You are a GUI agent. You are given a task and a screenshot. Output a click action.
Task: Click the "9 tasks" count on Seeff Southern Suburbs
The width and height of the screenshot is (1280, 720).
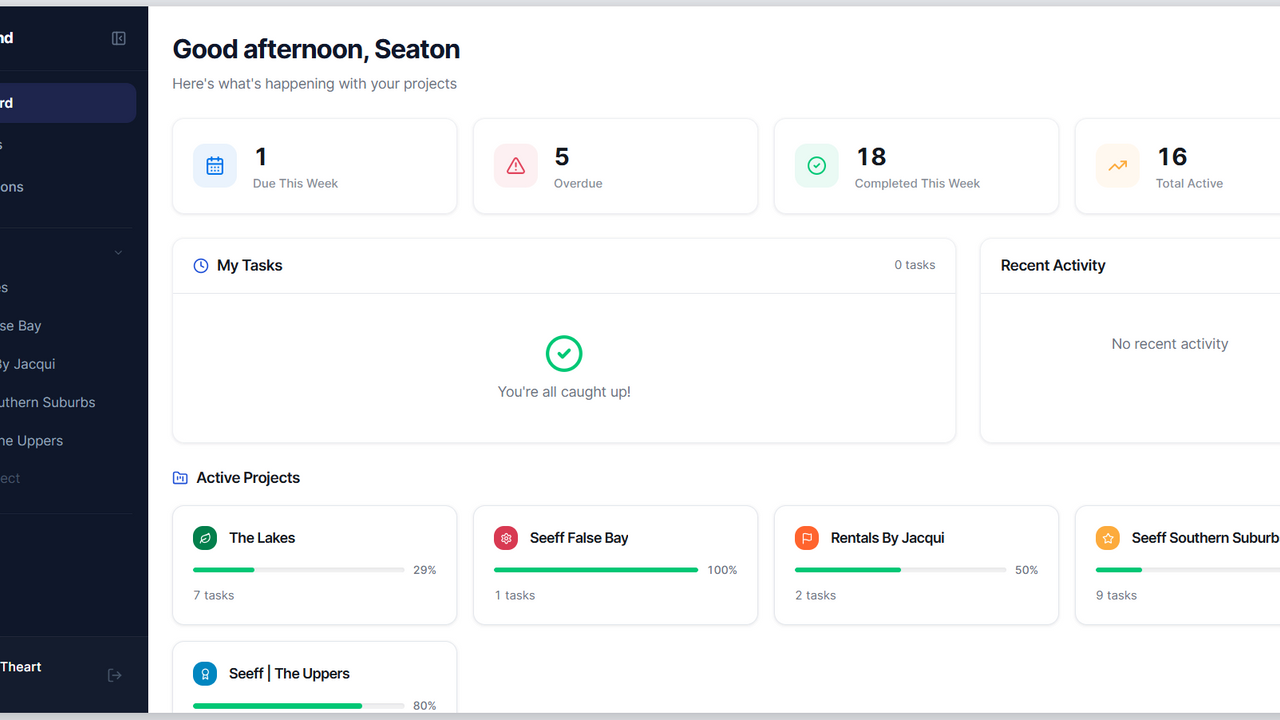point(1117,595)
